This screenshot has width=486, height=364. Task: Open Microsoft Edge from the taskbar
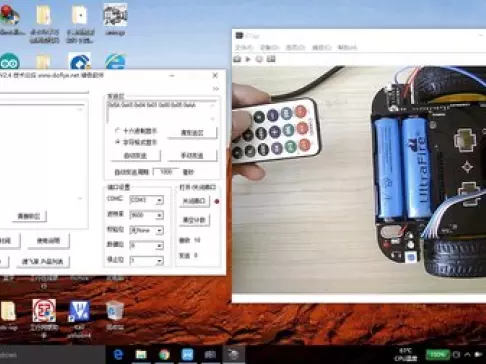point(118,355)
